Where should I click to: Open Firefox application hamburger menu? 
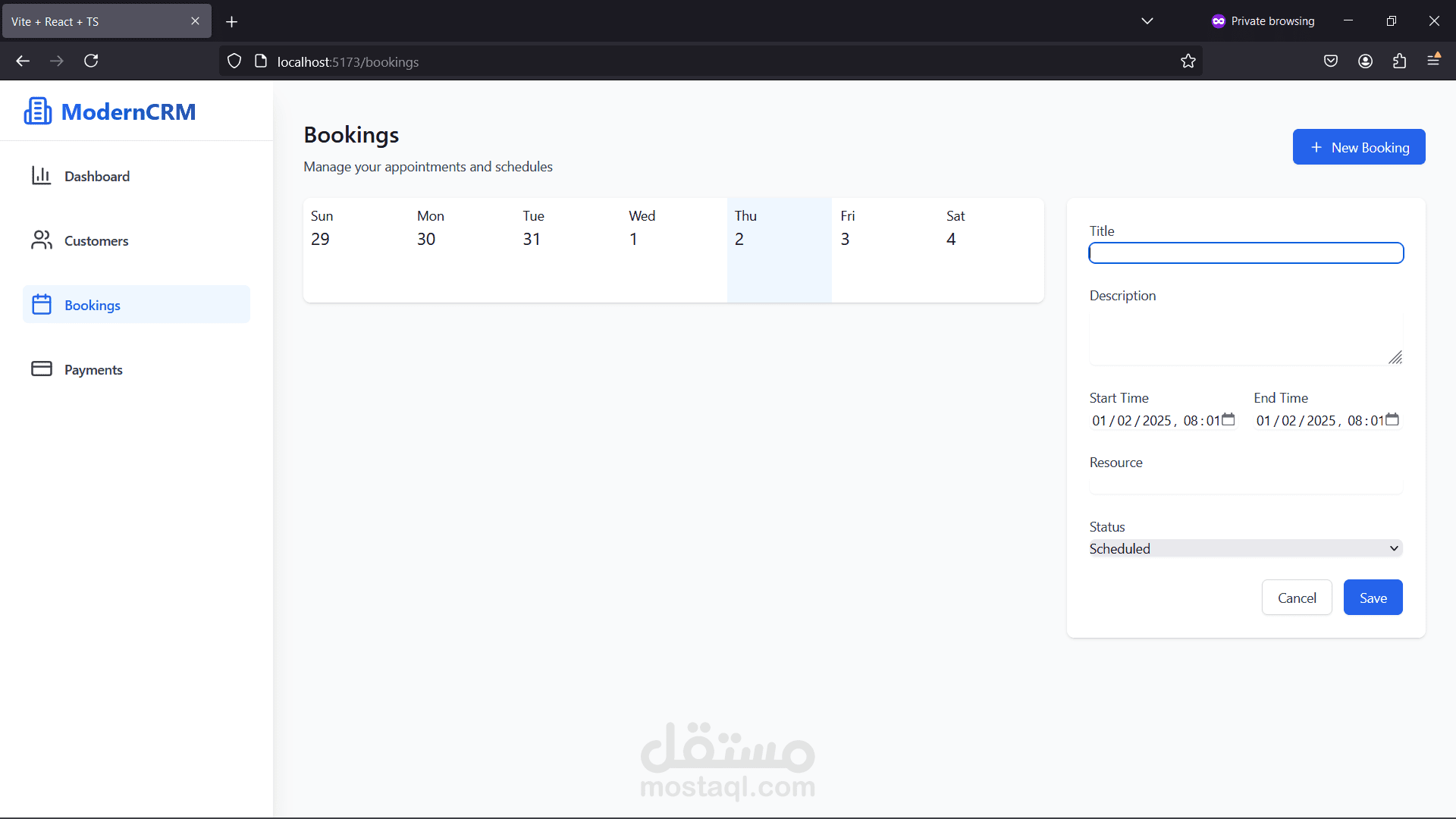[1433, 61]
